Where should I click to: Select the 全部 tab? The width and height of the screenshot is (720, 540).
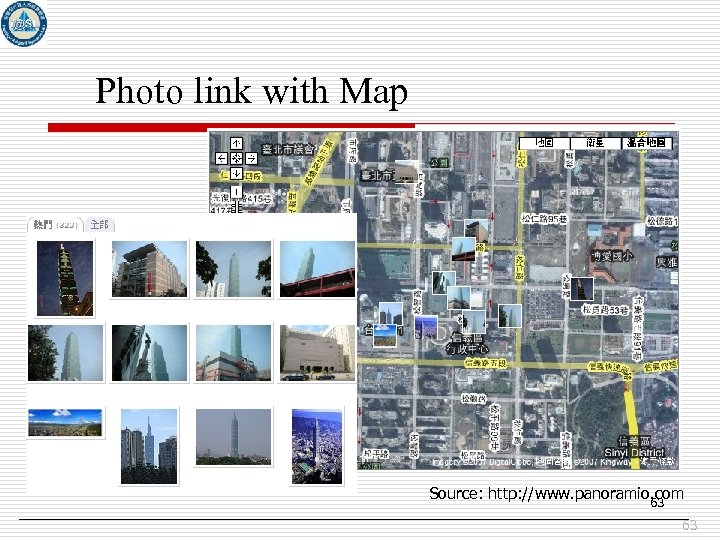coord(100,225)
